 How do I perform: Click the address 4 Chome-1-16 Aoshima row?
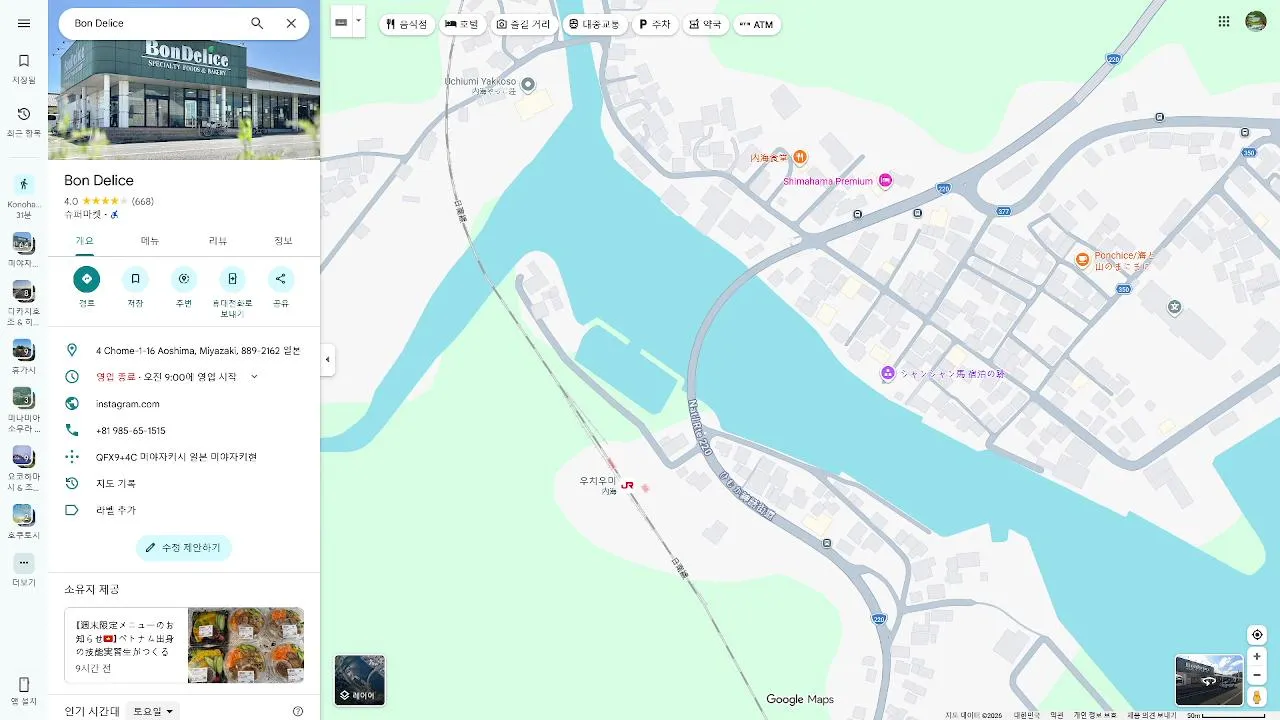coord(184,351)
